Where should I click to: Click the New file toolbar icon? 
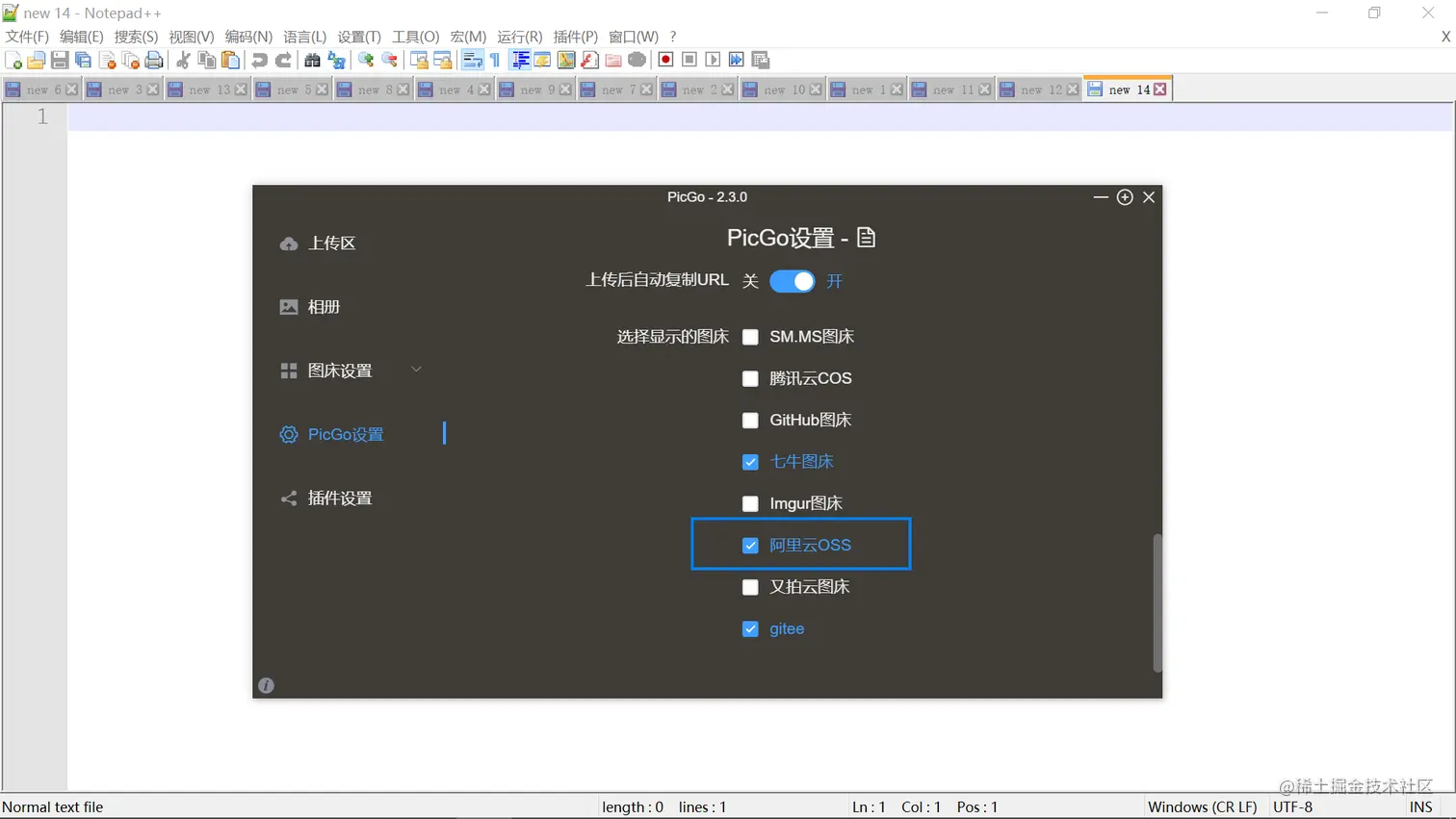point(13,60)
